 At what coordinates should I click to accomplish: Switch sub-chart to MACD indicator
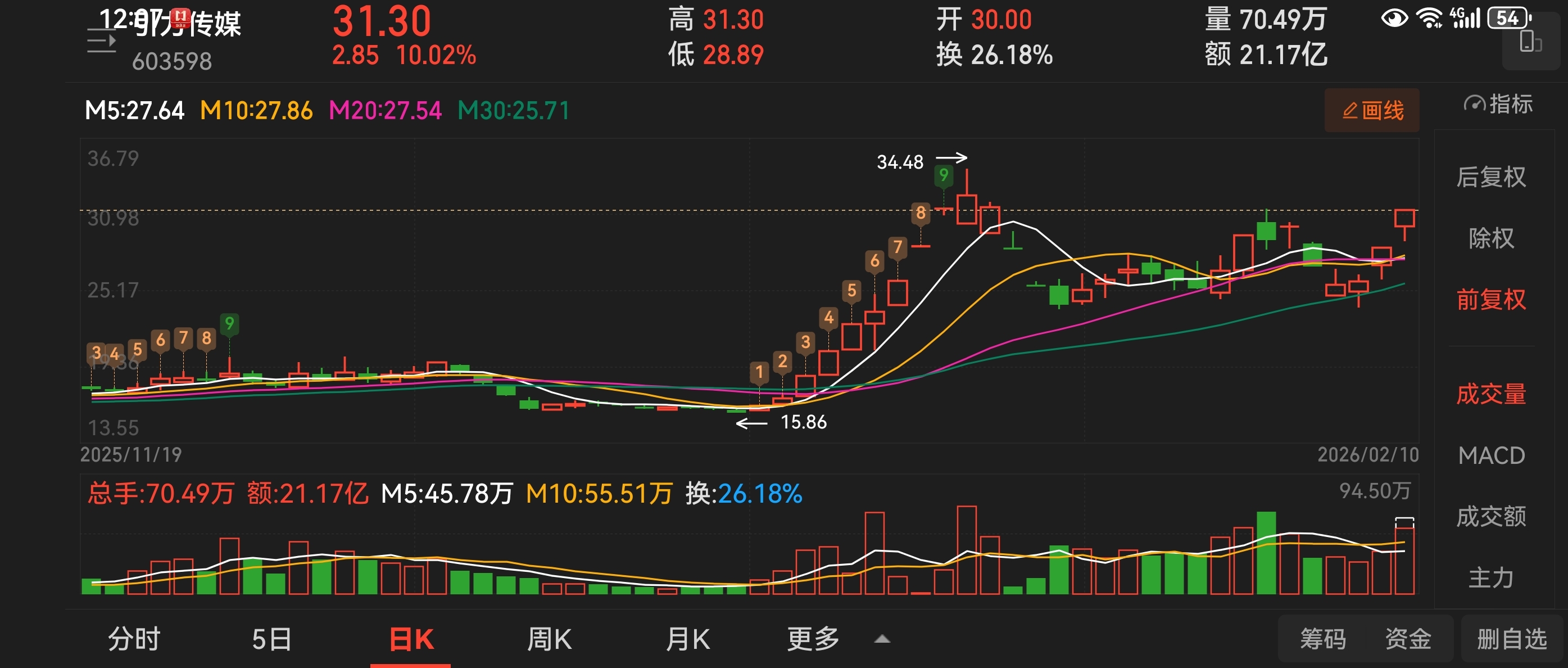tap(1490, 455)
